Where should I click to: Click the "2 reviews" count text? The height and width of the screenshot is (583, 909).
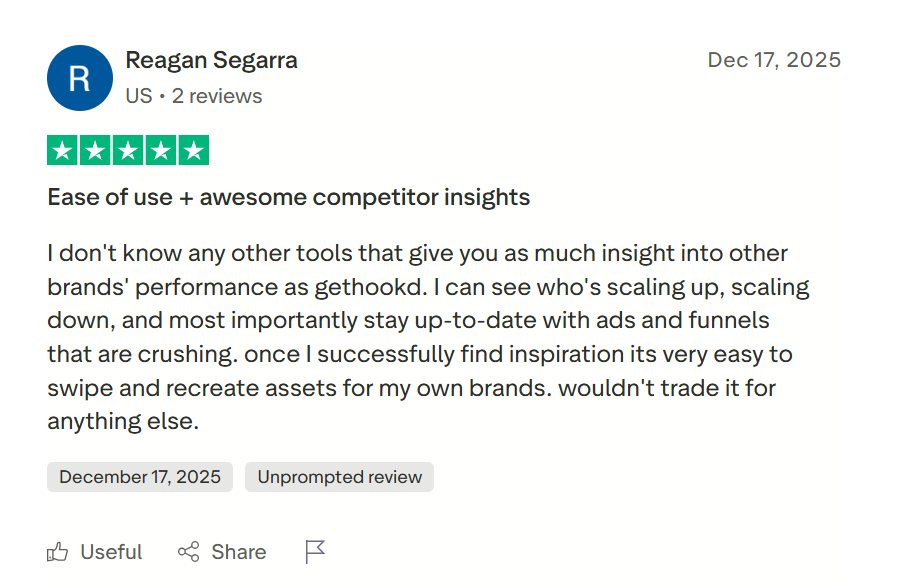click(x=217, y=96)
